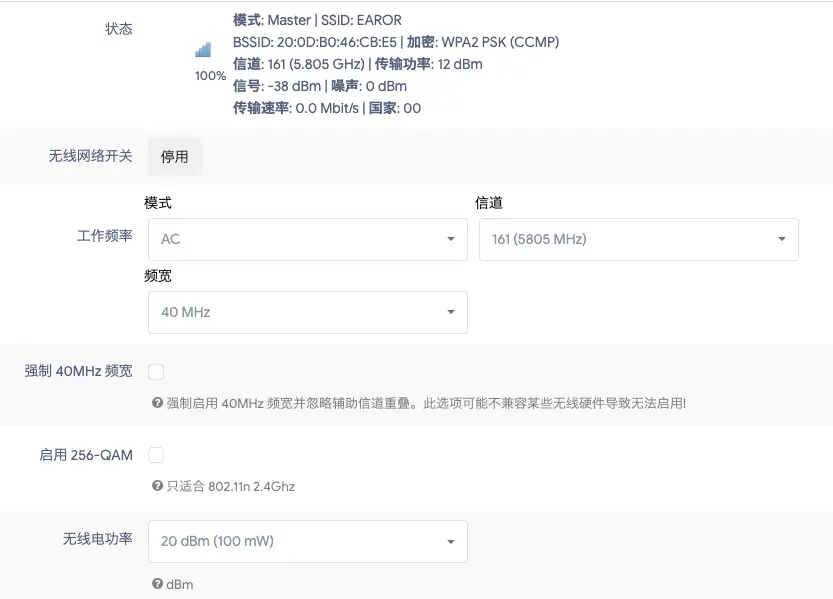Screen dimensions: 833x599
Task: Open the 信道 channel selector showing 161
Action: click(x=638, y=239)
